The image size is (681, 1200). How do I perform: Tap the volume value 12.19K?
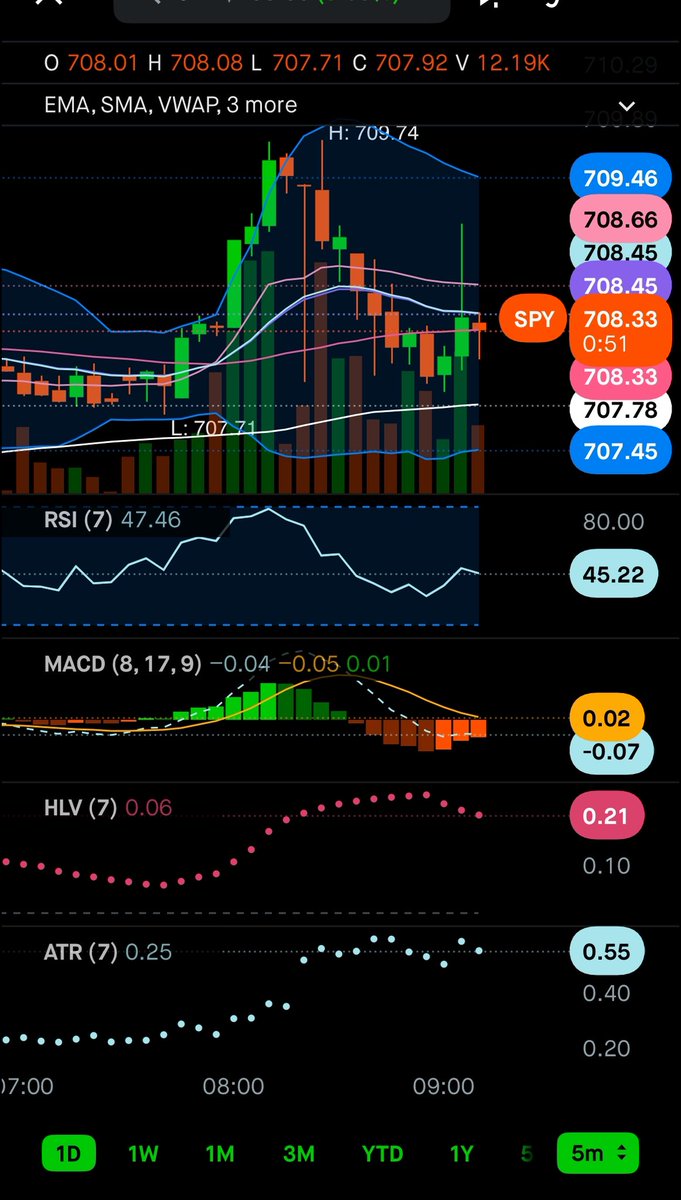click(515, 63)
